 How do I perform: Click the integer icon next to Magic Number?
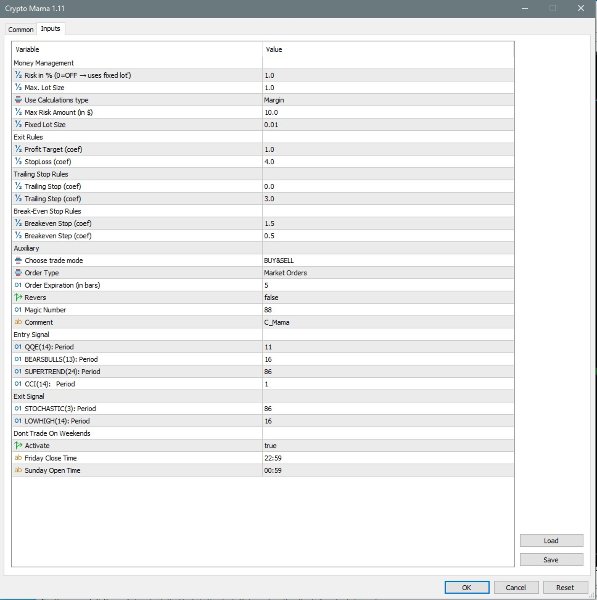[x=18, y=310]
